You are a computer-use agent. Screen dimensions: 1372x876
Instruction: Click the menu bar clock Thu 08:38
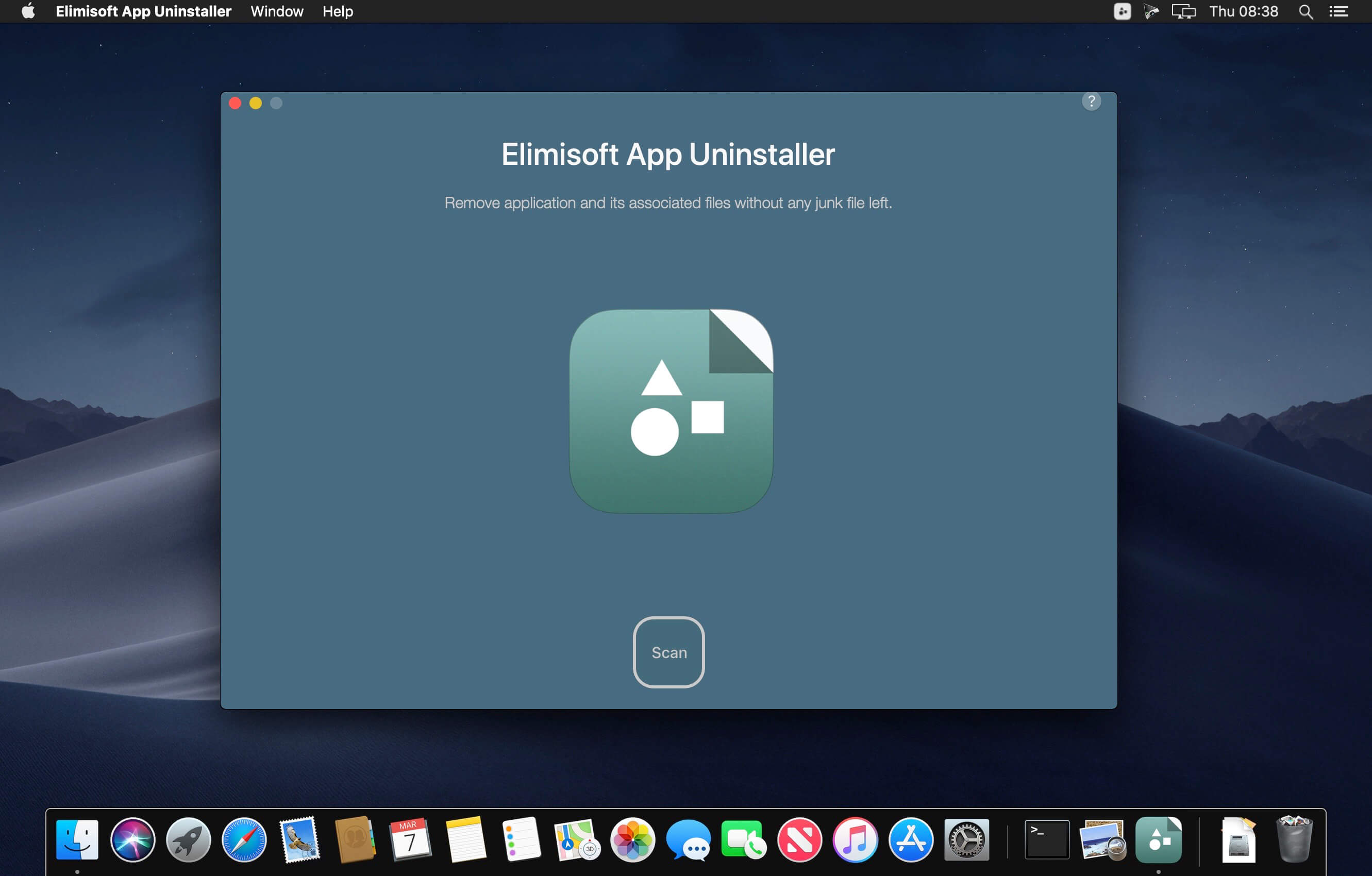[1243, 11]
